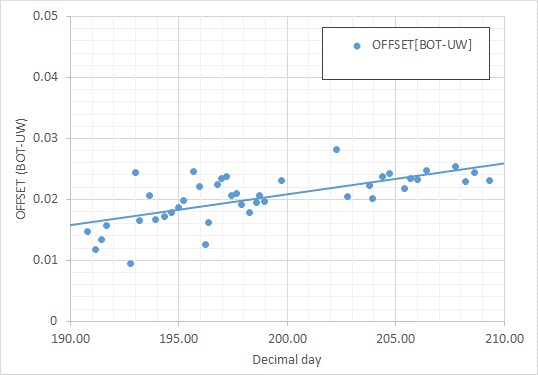Click the Decimal day axis title
538x375 pixels.
coord(287,360)
